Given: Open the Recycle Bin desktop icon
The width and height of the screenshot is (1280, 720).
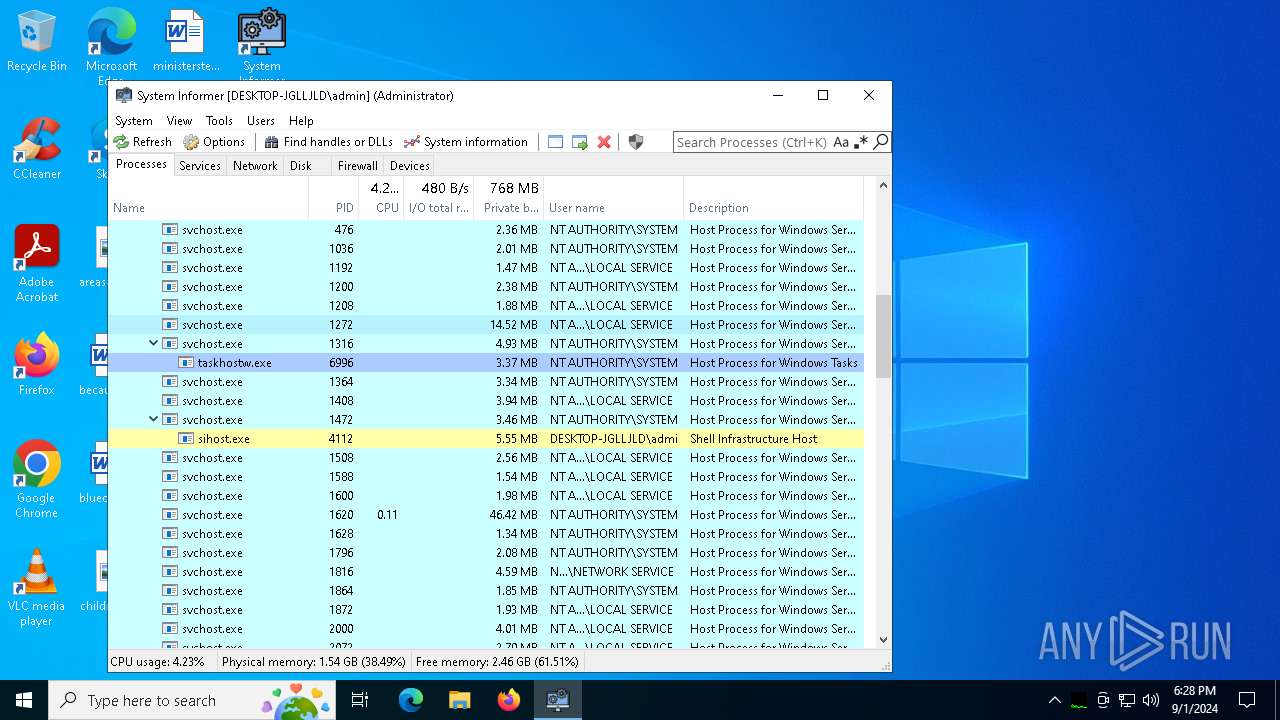Looking at the screenshot, I should [x=37, y=42].
